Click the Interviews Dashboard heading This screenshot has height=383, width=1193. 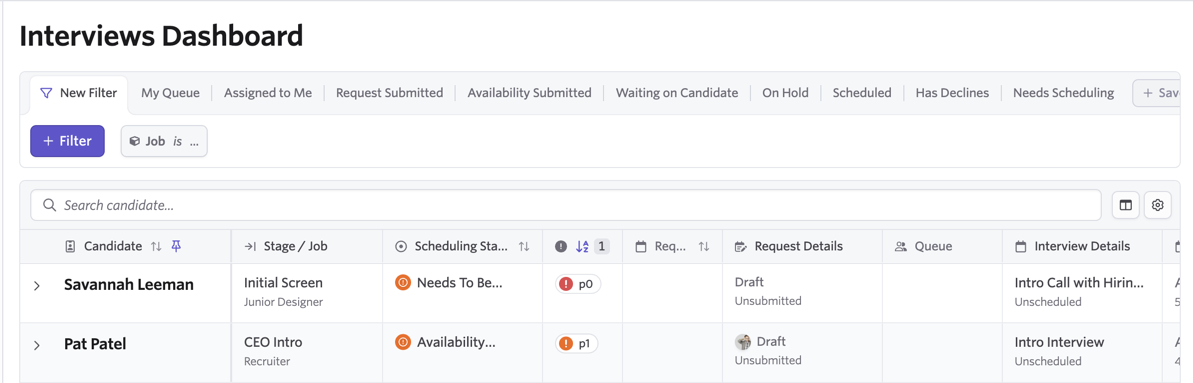coord(161,36)
